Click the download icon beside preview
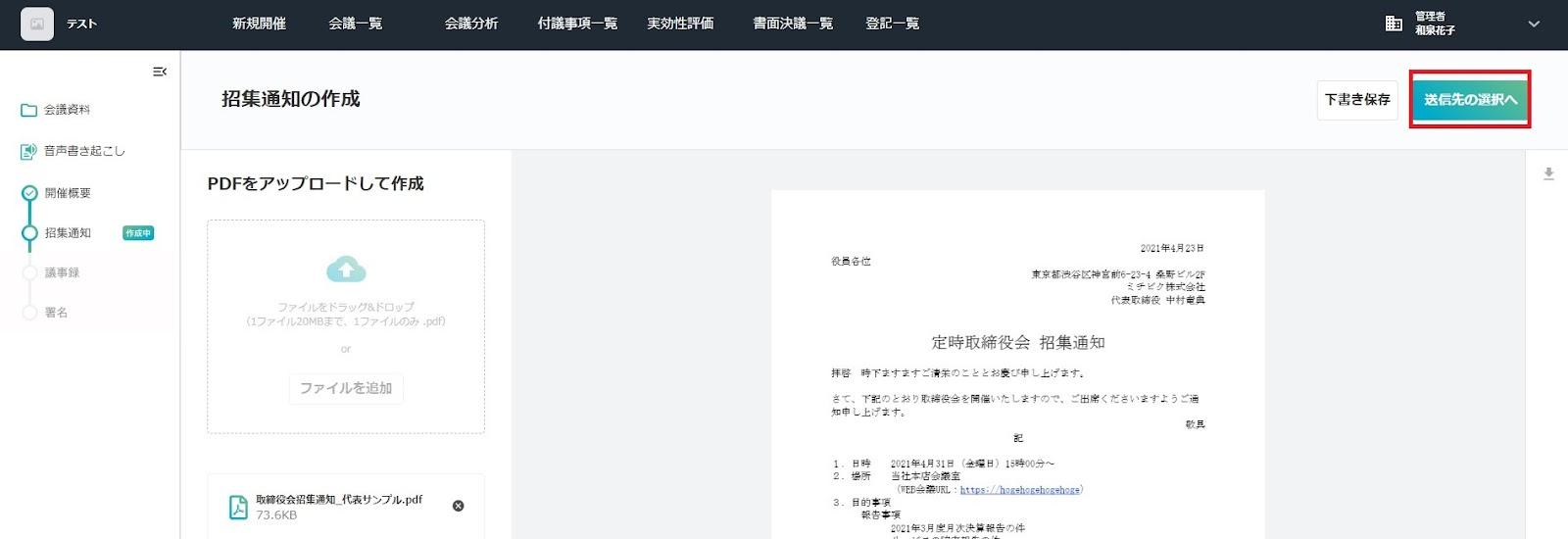1568x539 pixels. click(x=1548, y=173)
